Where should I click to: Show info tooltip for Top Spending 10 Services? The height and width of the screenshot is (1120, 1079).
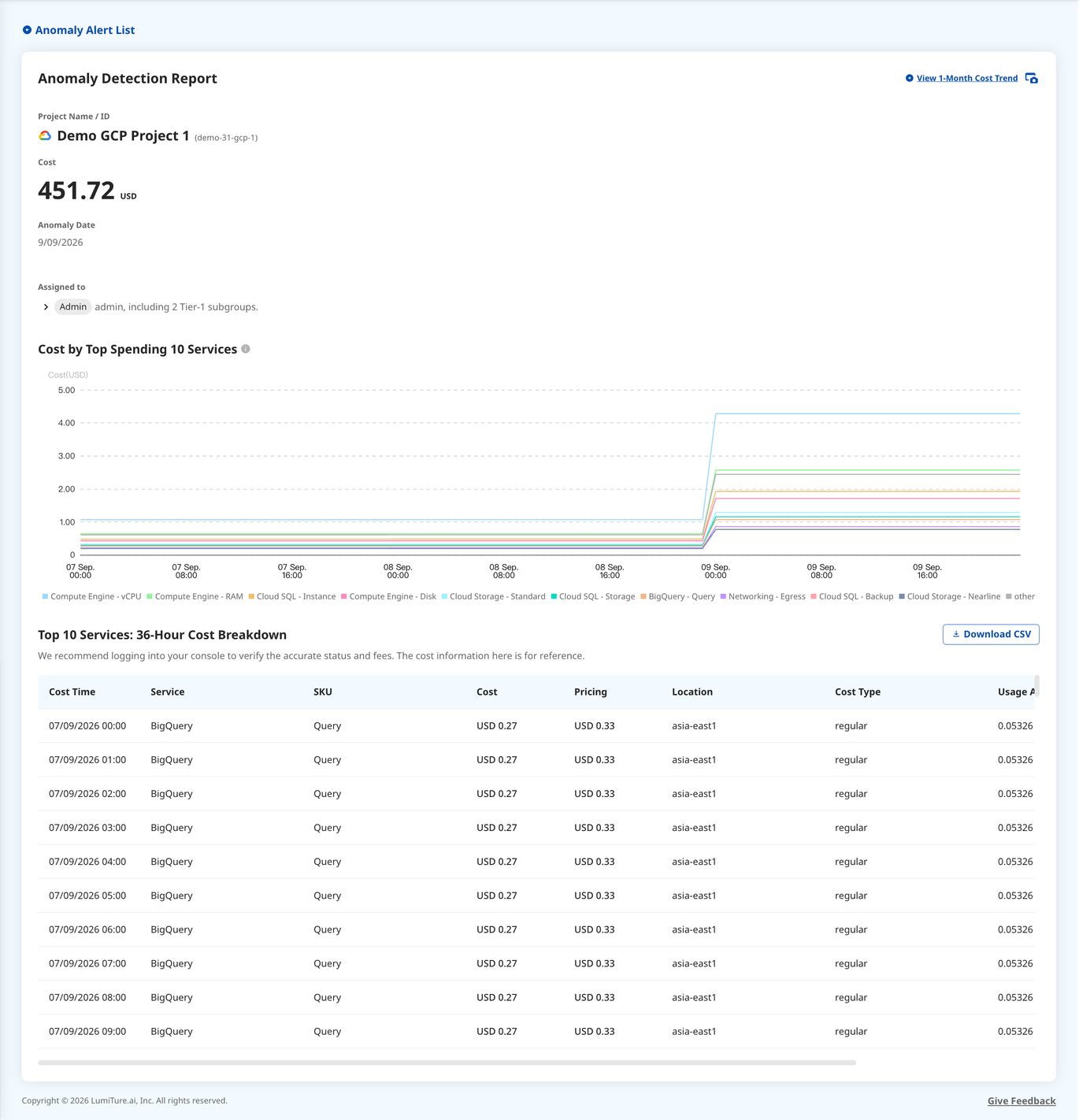(x=246, y=349)
